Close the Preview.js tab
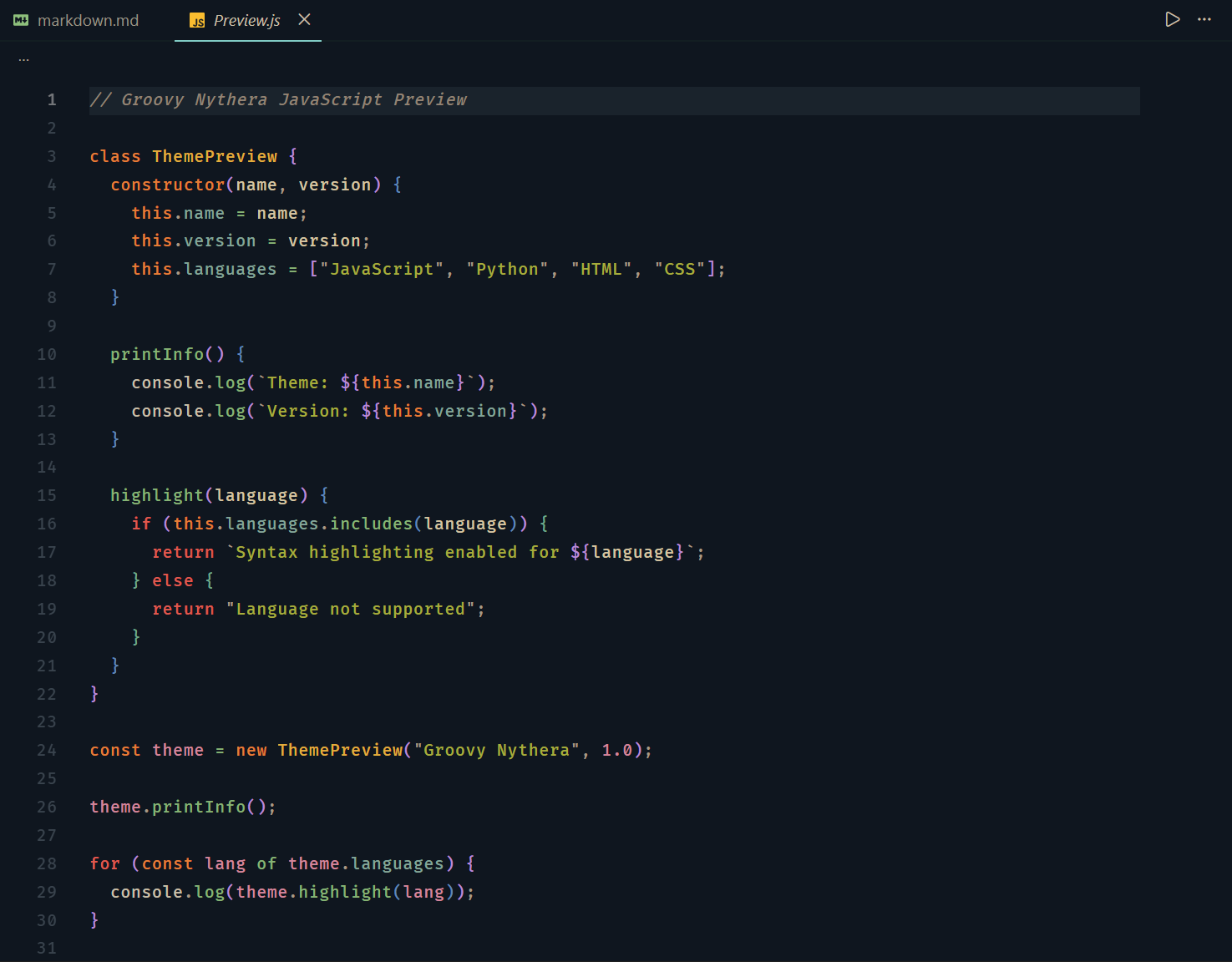Viewport: 1232px width, 962px height. pyautogui.click(x=304, y=19)
